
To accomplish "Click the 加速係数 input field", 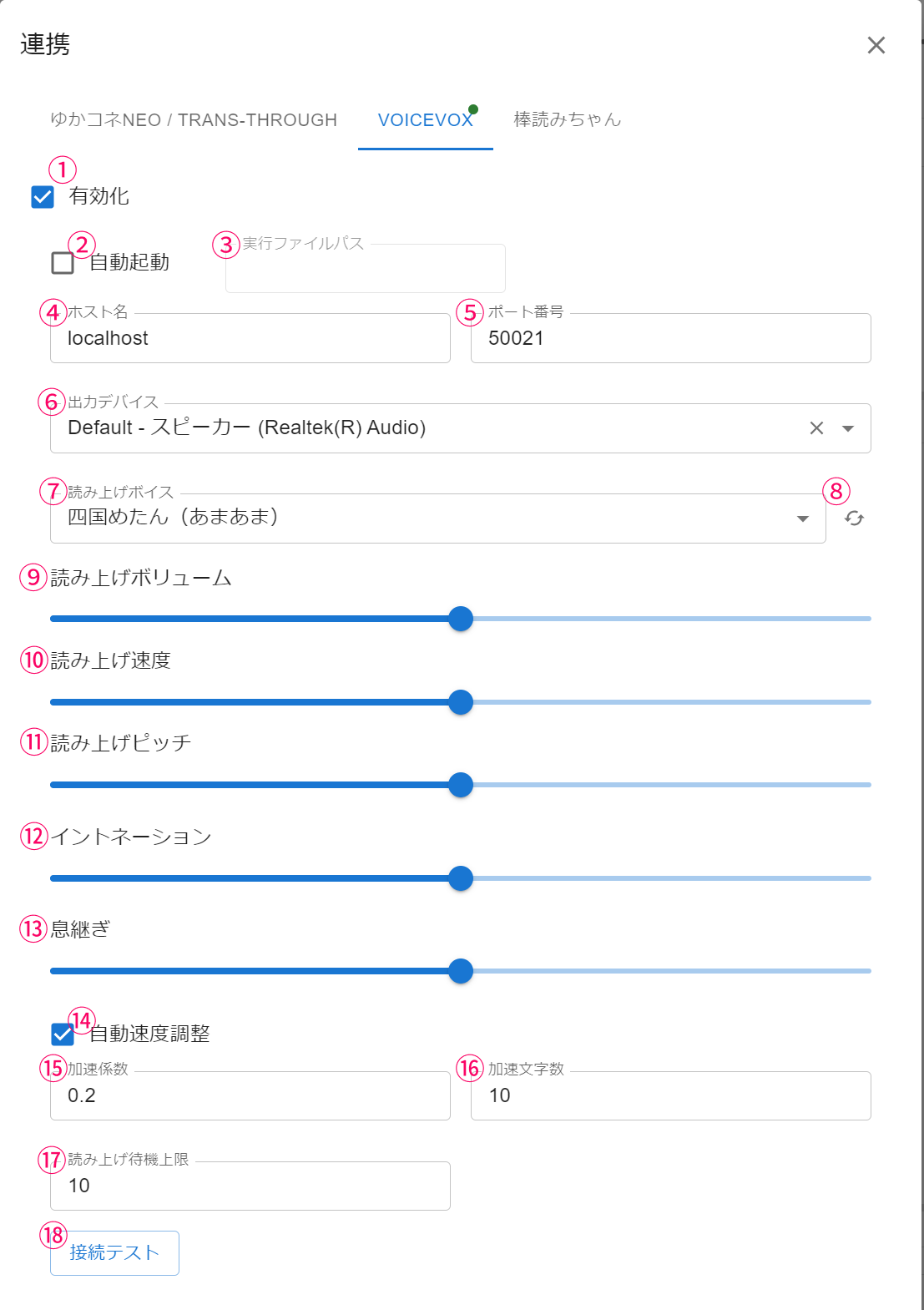I will pyautogui.click(x=250, y=1096).
